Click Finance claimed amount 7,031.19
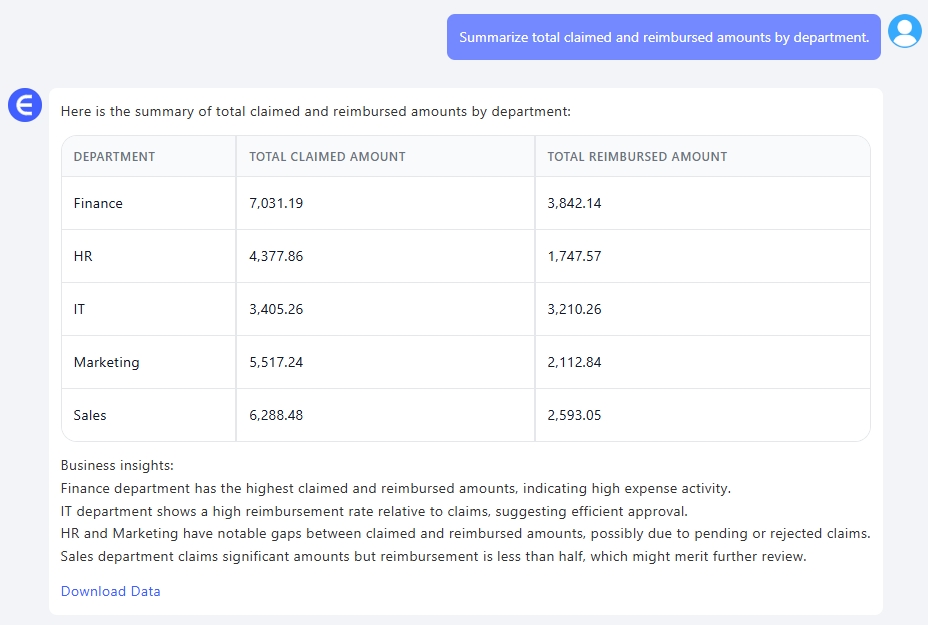 [276, 203]
